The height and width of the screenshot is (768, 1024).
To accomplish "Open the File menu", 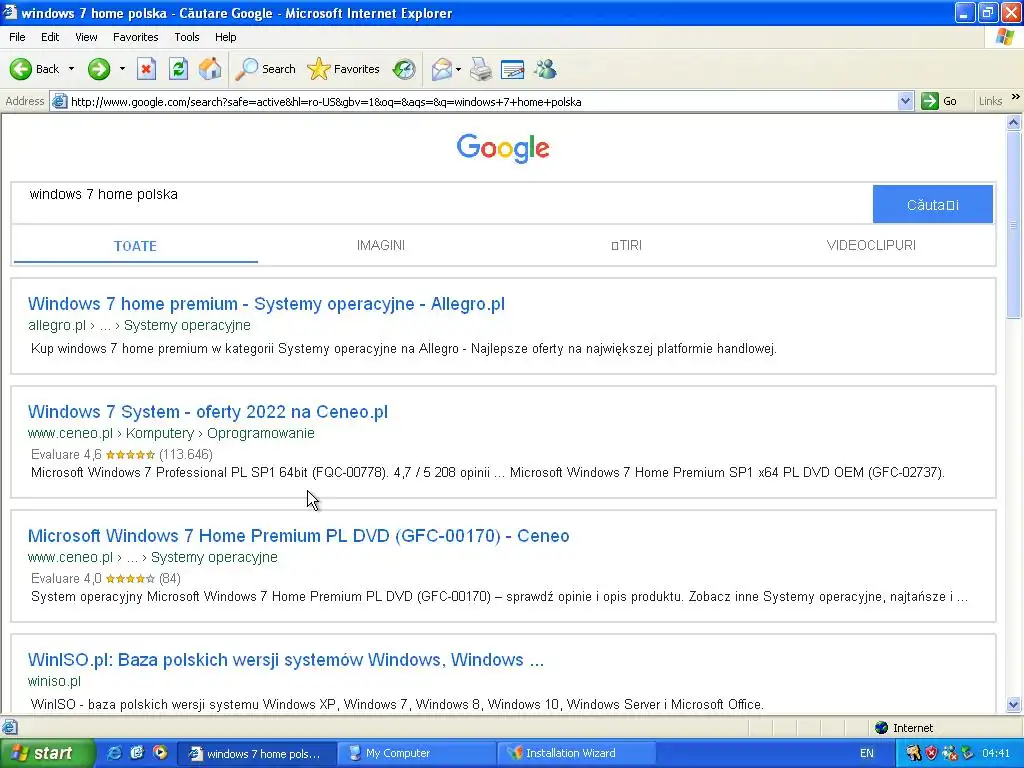I will (x=17, y=37).
